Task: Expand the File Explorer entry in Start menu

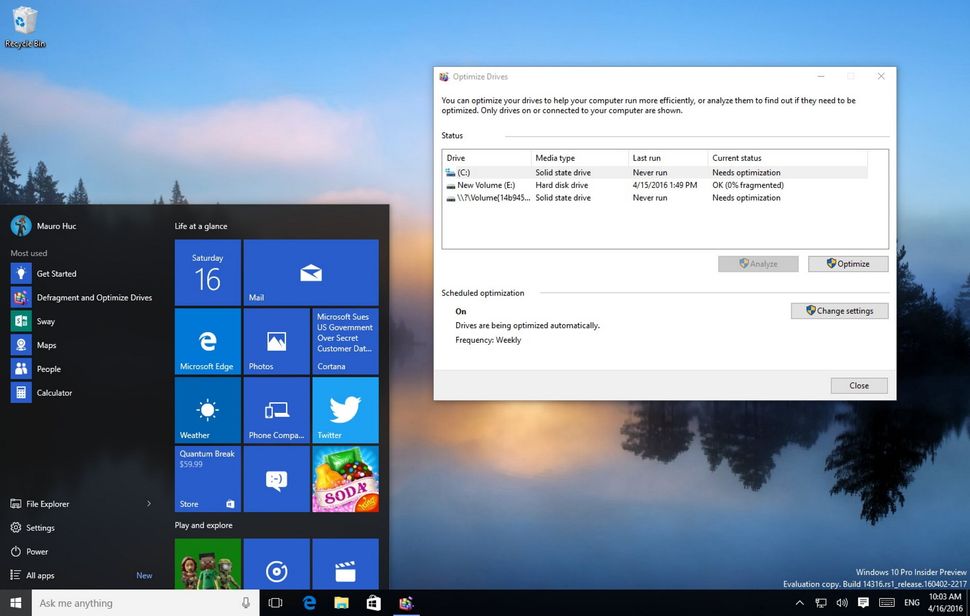Action: click(150, 504)
